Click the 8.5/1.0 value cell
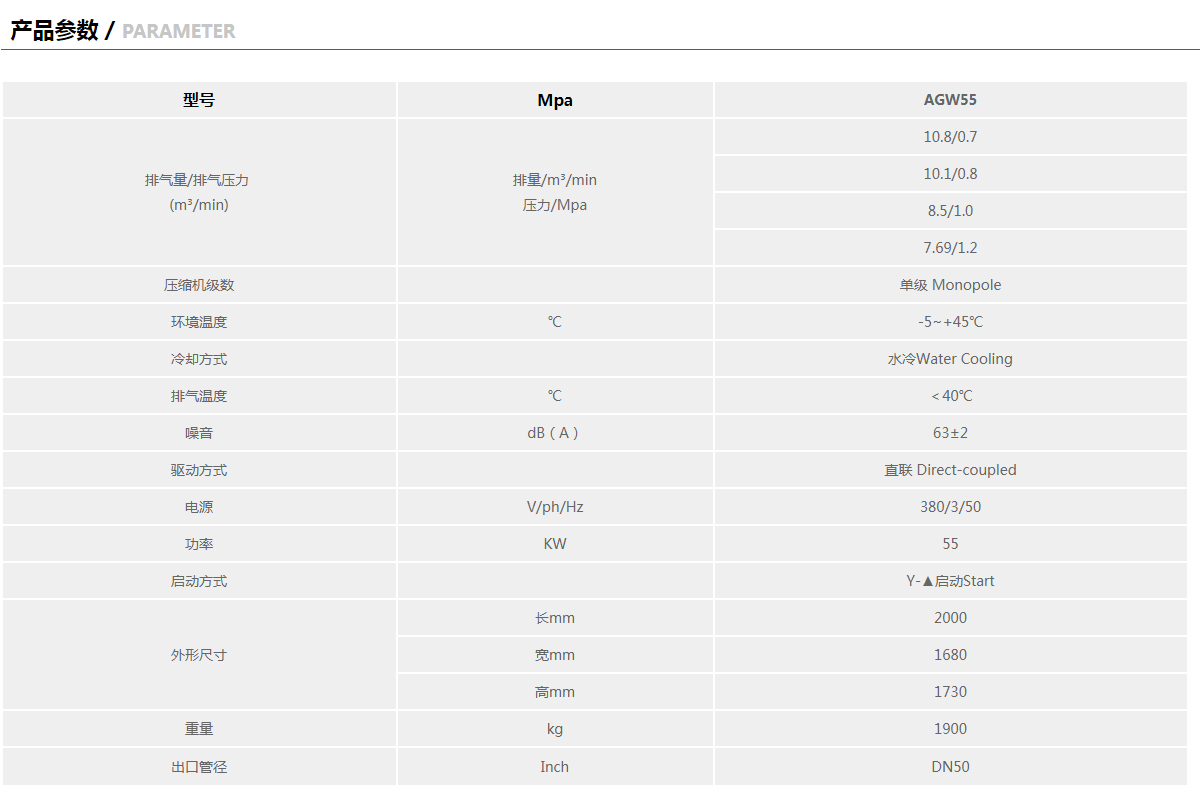 (x=950, y=211)
